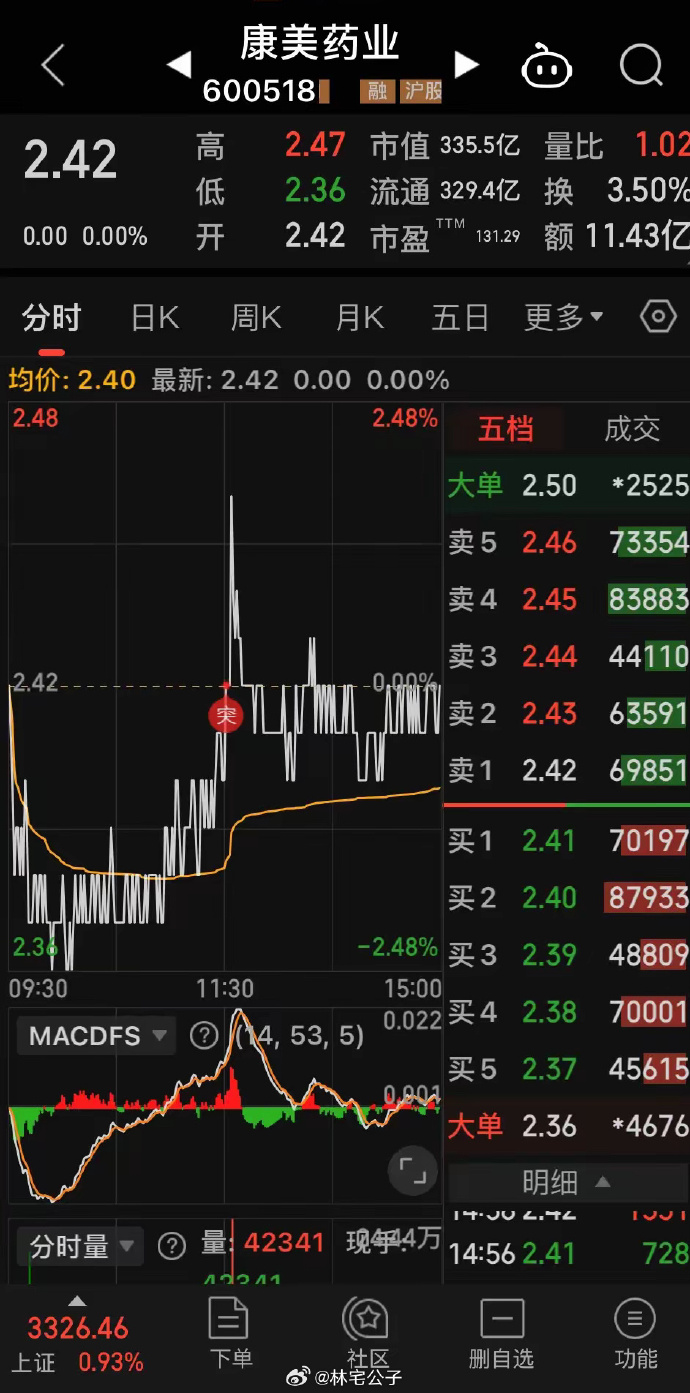Open 分时量 indicator dropdown
The width and height of the screenshot is (690, 1393).
click(79, 1246)
